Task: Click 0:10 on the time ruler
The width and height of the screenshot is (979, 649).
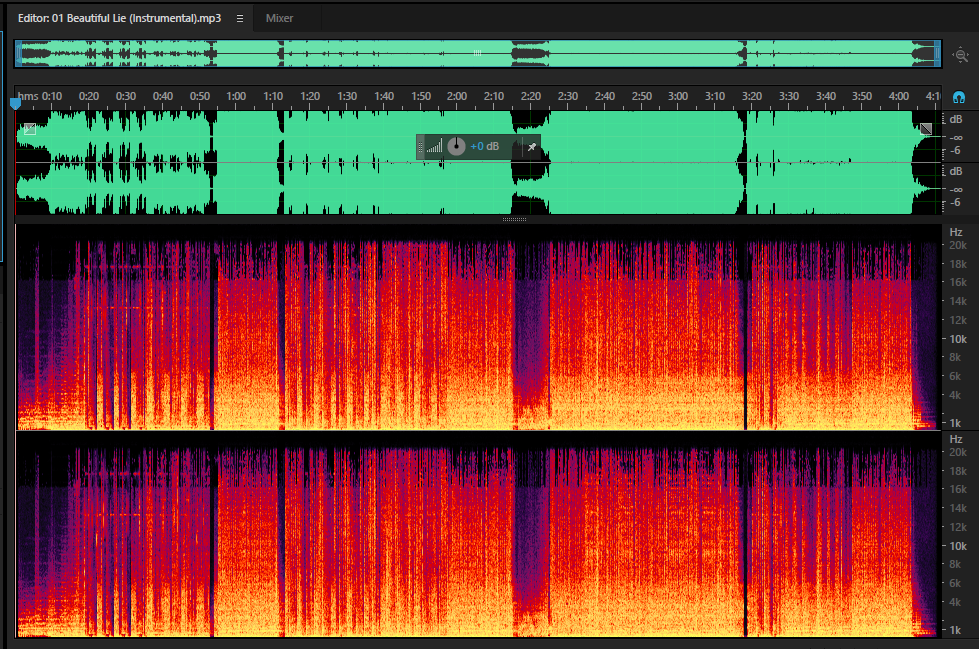Action: (x=52, y=96)
